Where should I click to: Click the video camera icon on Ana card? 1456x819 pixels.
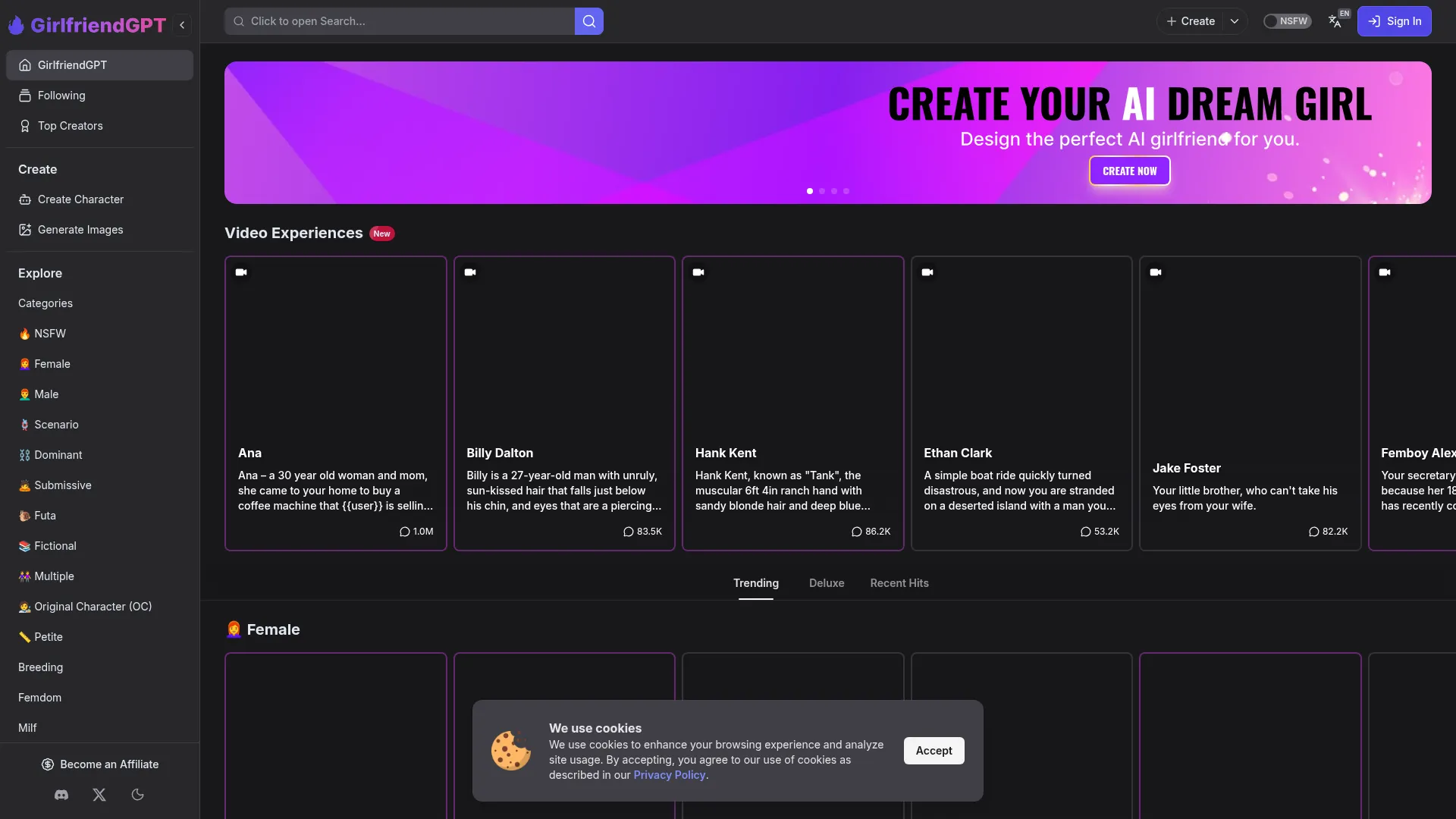click(241, 272)
